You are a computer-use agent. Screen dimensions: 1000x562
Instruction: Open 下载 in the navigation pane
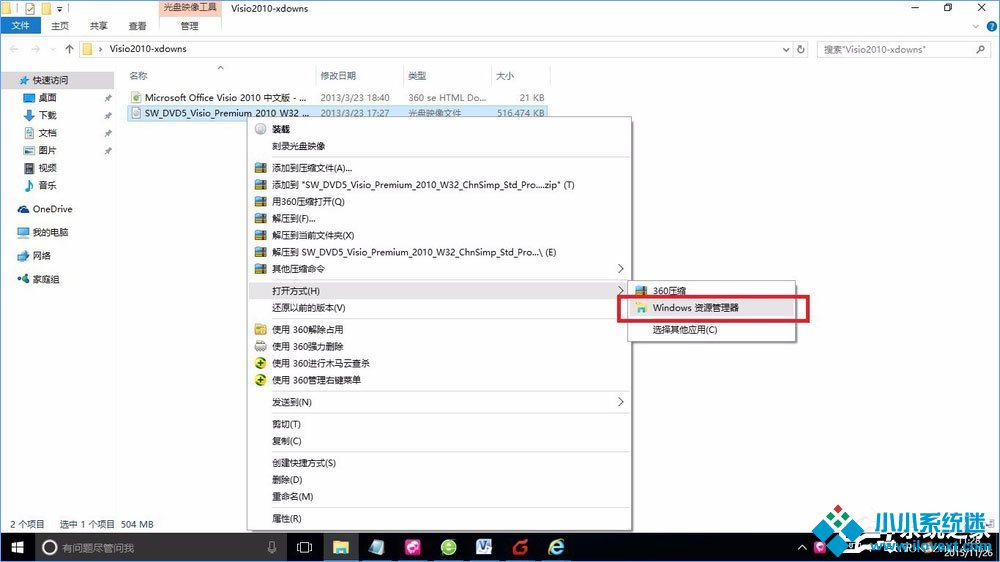tap(47, 115)
